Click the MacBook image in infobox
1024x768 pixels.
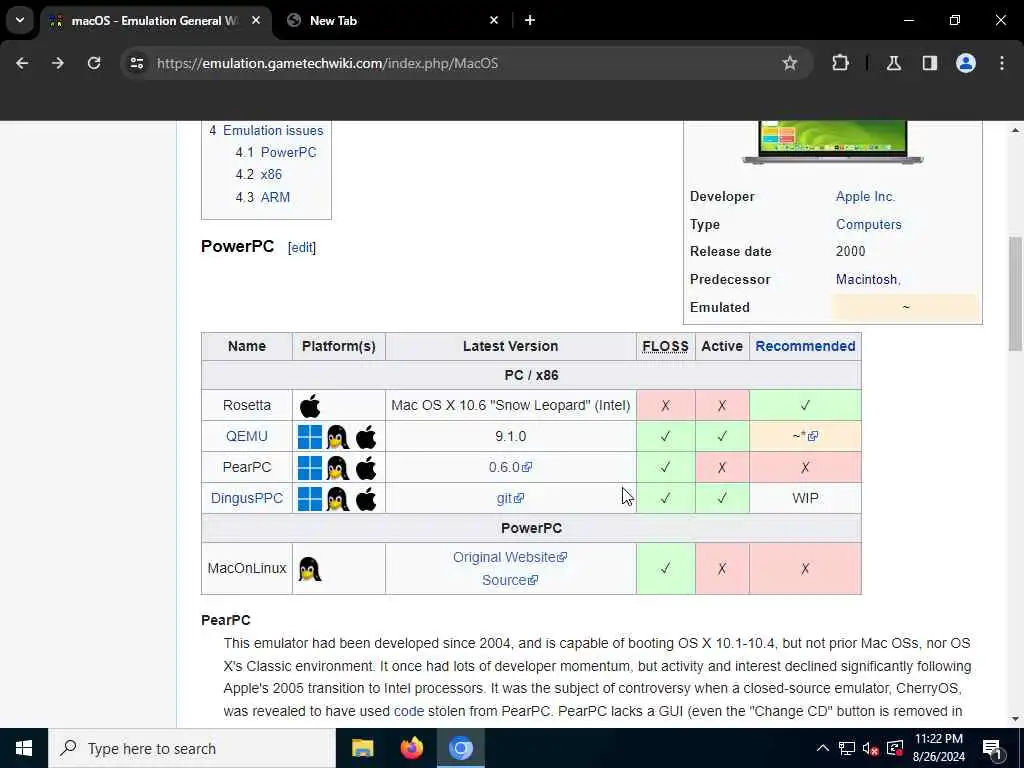(x=833, y=142)
